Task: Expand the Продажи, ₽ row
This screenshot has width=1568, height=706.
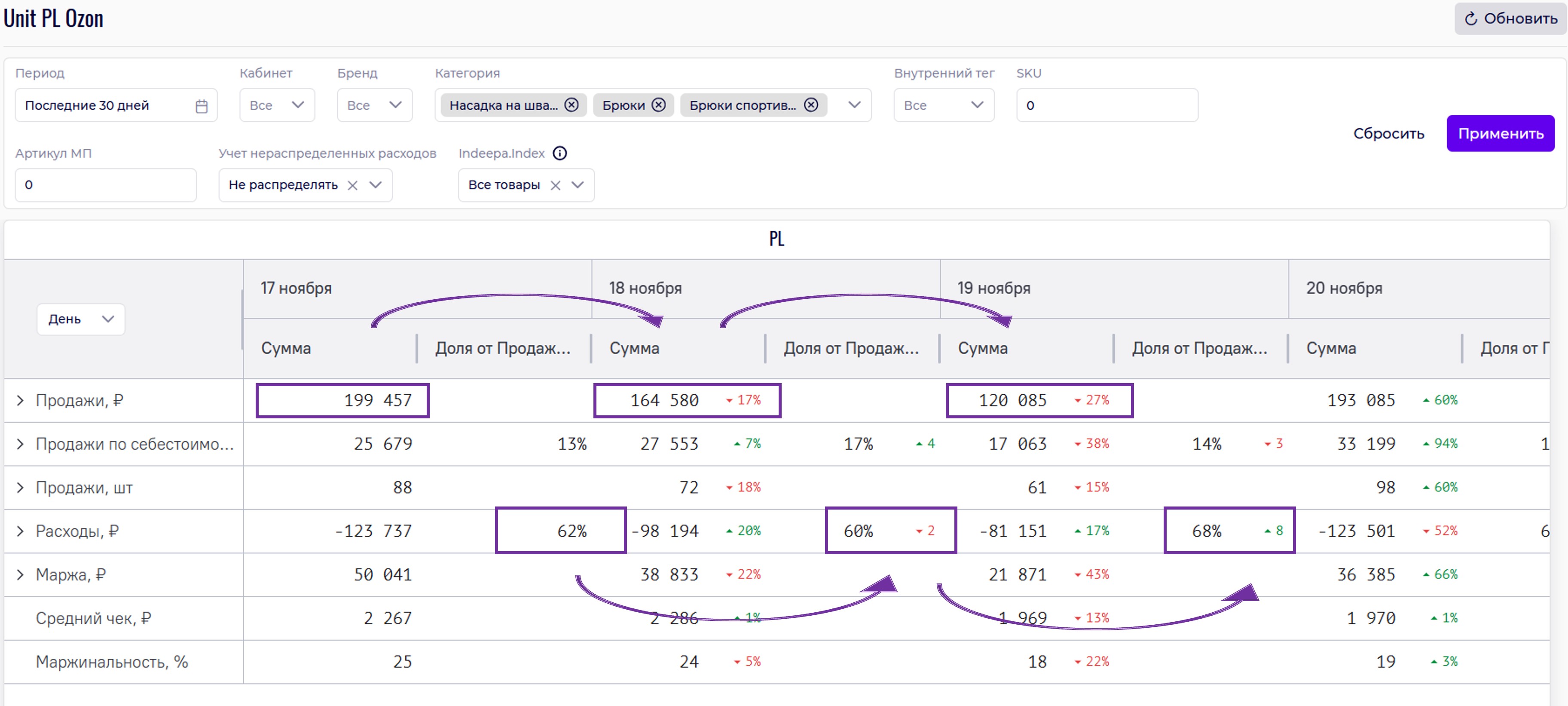Action: 20,400
